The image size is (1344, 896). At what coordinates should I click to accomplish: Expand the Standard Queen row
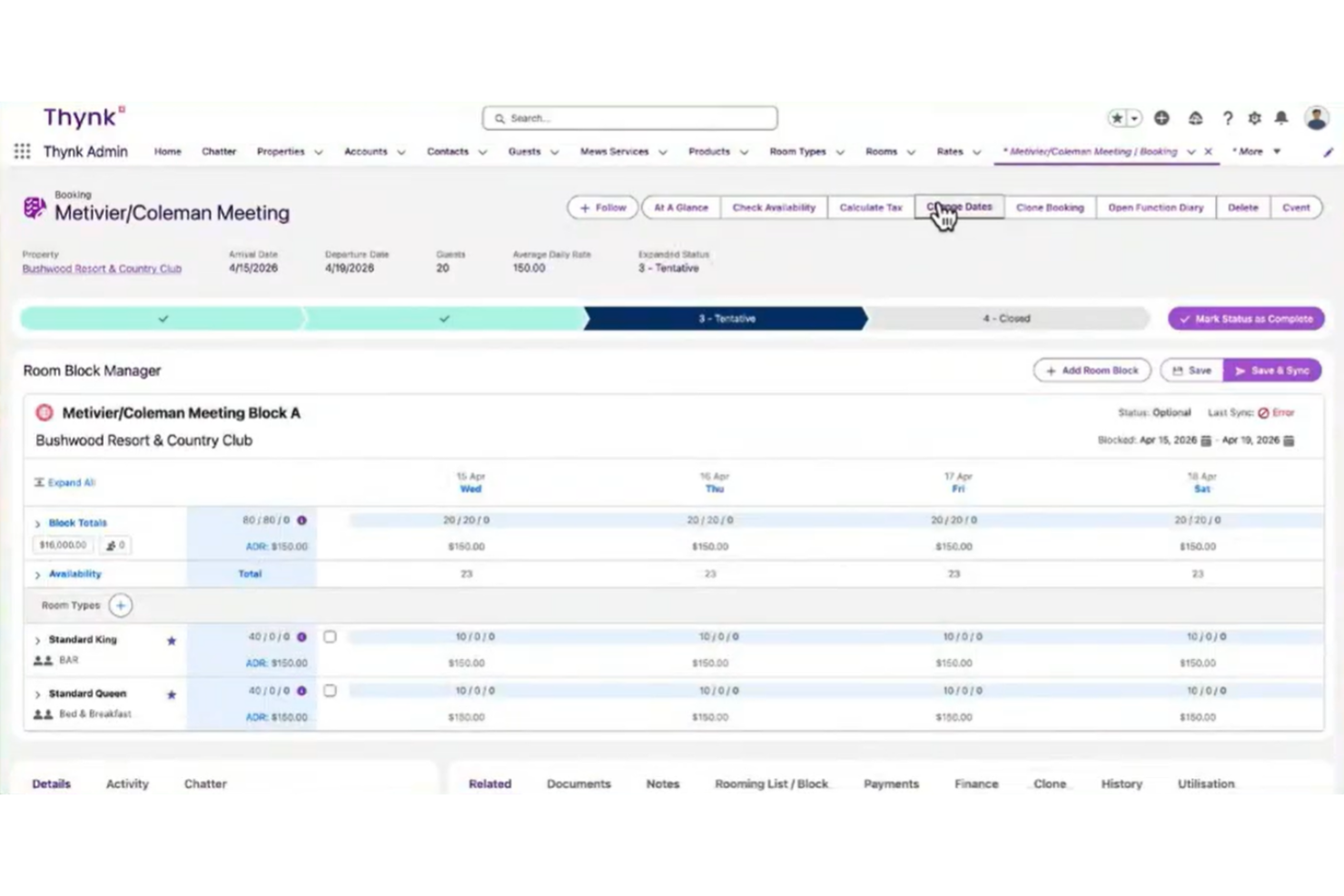(37, 694)
